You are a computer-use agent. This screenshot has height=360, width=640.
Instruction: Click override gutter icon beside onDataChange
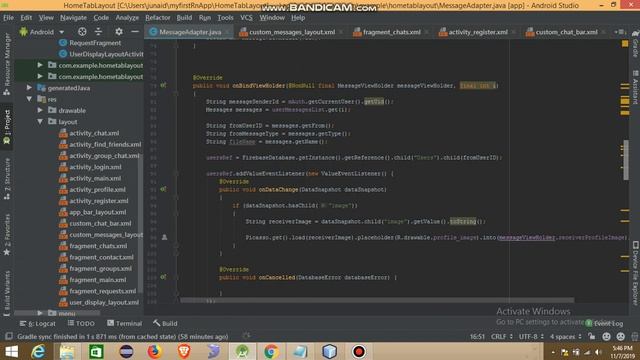[x=163, y=189]
